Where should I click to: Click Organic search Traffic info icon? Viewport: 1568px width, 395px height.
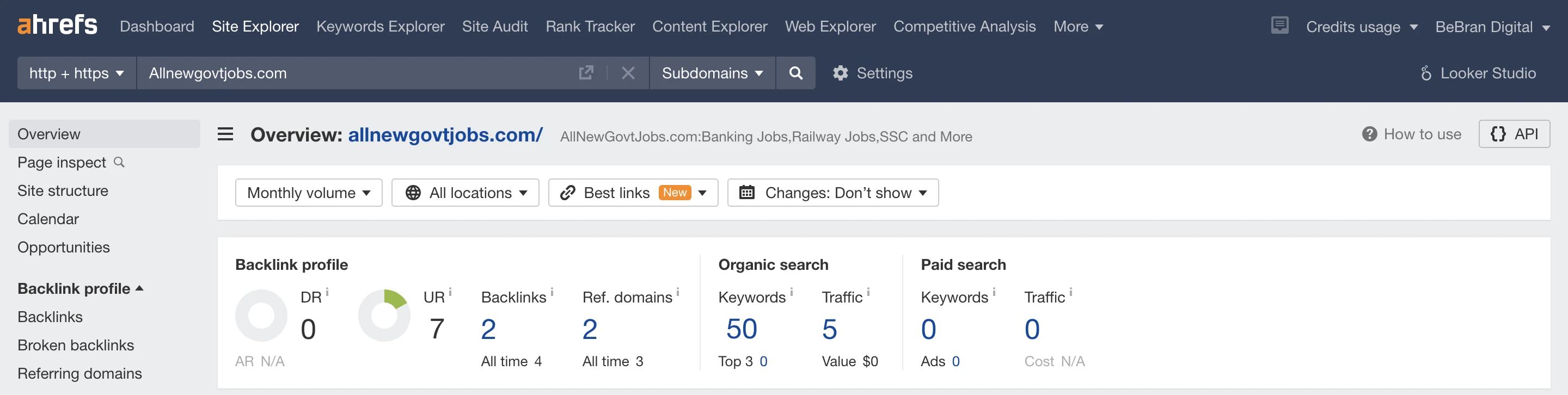coord(868,292)
